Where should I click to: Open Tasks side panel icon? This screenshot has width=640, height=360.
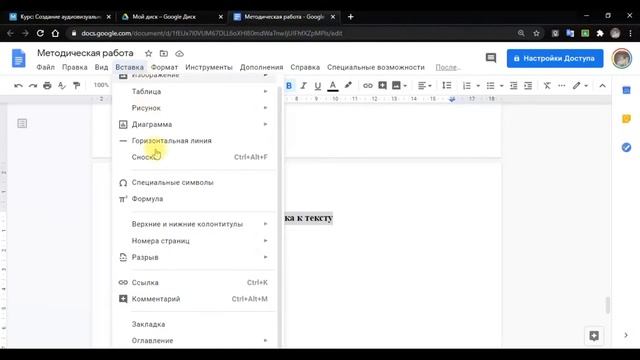click(626, 147)
